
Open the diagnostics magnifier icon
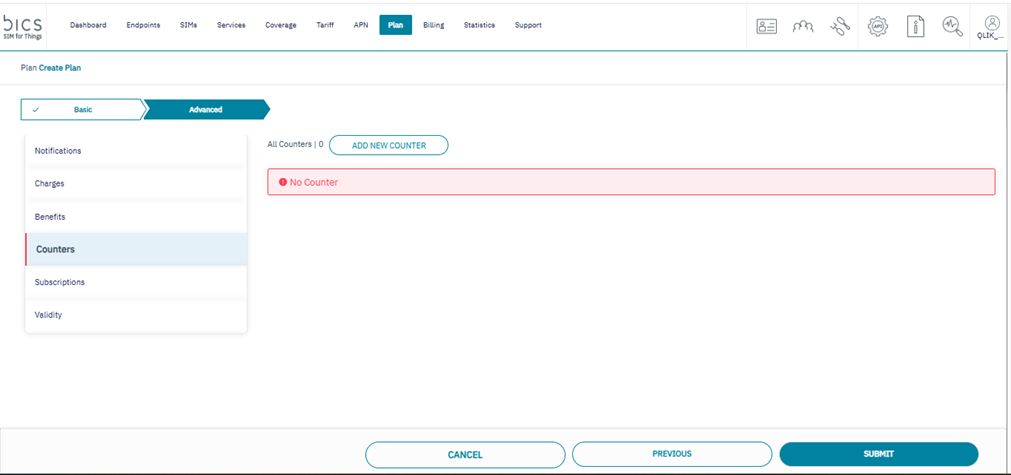pyautogui.click(x=952, y=27)
